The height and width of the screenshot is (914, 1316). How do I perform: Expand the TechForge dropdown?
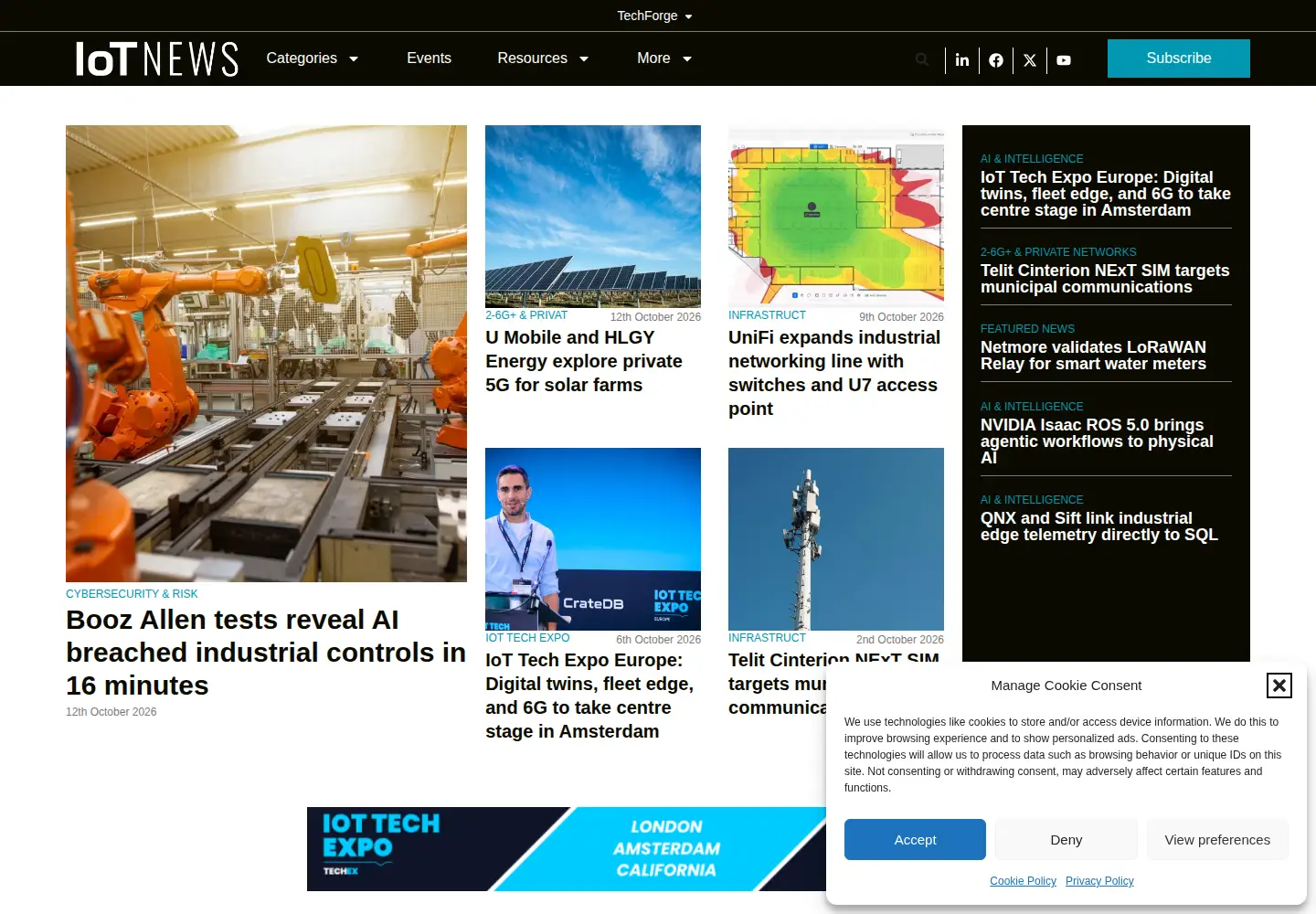click(654, 16)
